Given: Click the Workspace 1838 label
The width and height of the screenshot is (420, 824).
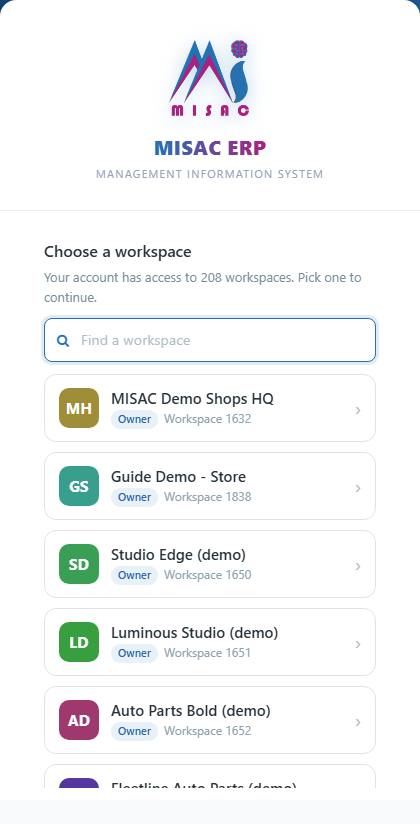Looking at the screenshot, I should coord(208,497).
